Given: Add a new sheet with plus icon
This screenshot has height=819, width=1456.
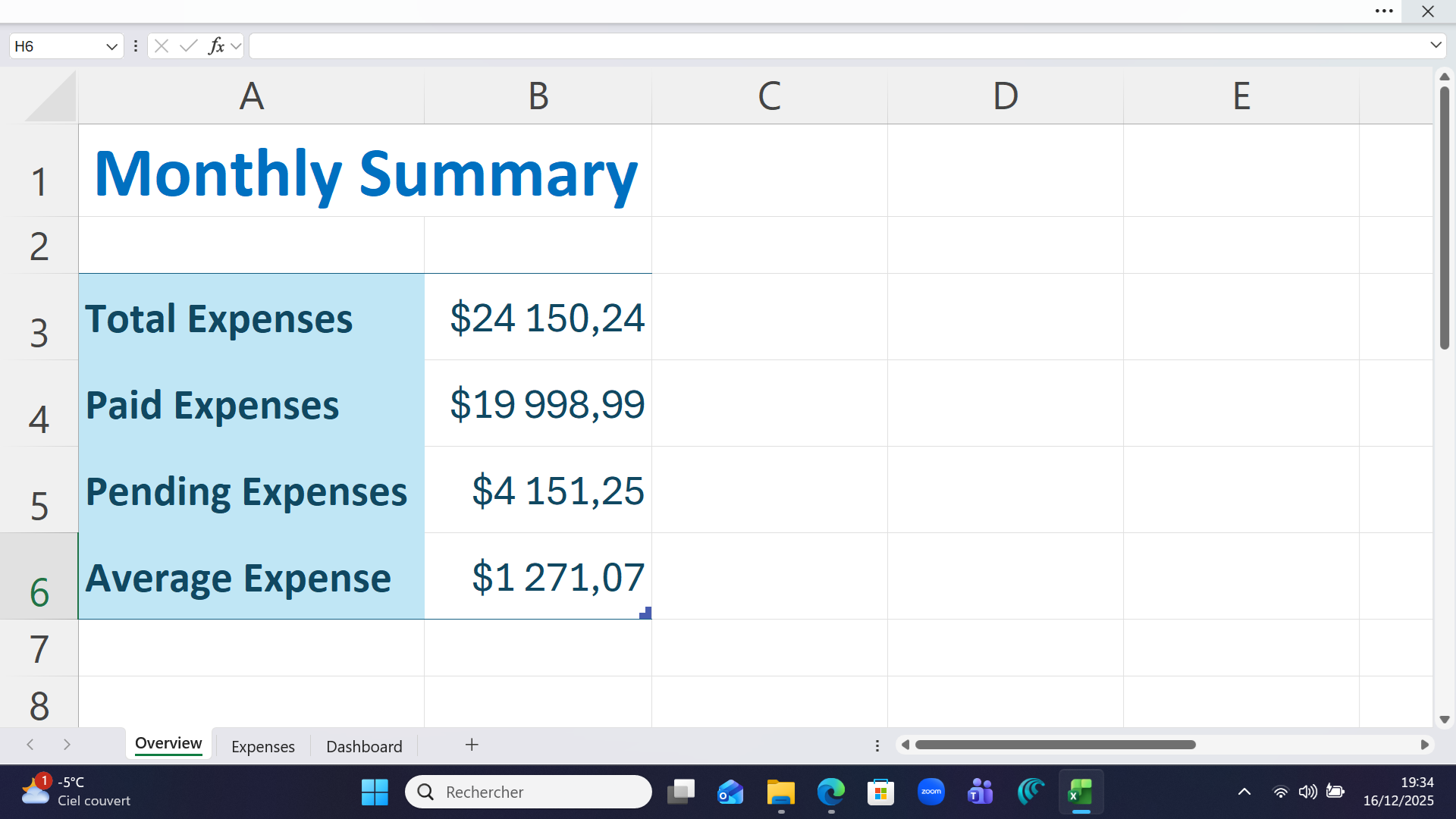Looking at the screenshot, I should [472, 745].
